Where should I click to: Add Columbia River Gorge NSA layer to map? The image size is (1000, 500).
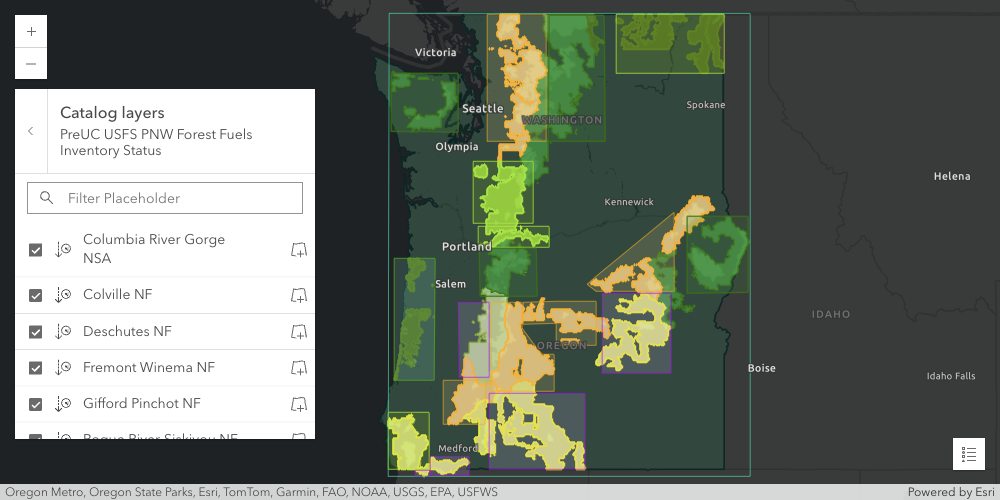coord(298,250)
